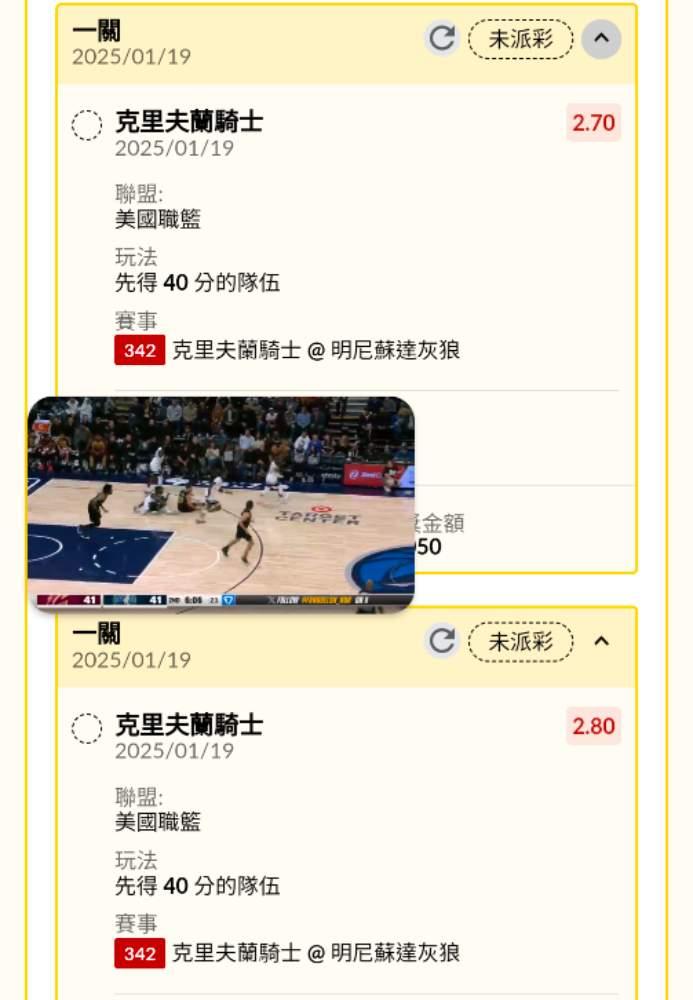
Task: Open first 克里夫蘭騎士 @ 明尼蘇達灰狼 matchup
Action: (316, 350)
